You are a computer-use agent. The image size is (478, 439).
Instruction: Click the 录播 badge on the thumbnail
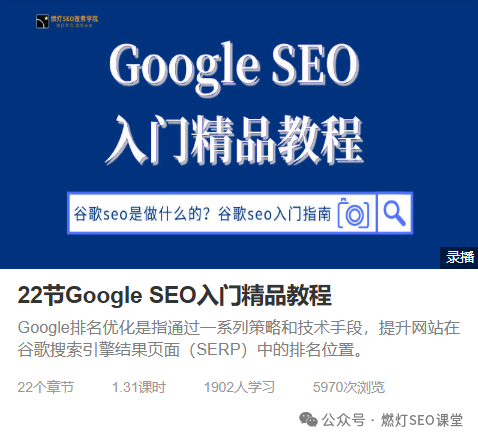[x=459, y=258]
